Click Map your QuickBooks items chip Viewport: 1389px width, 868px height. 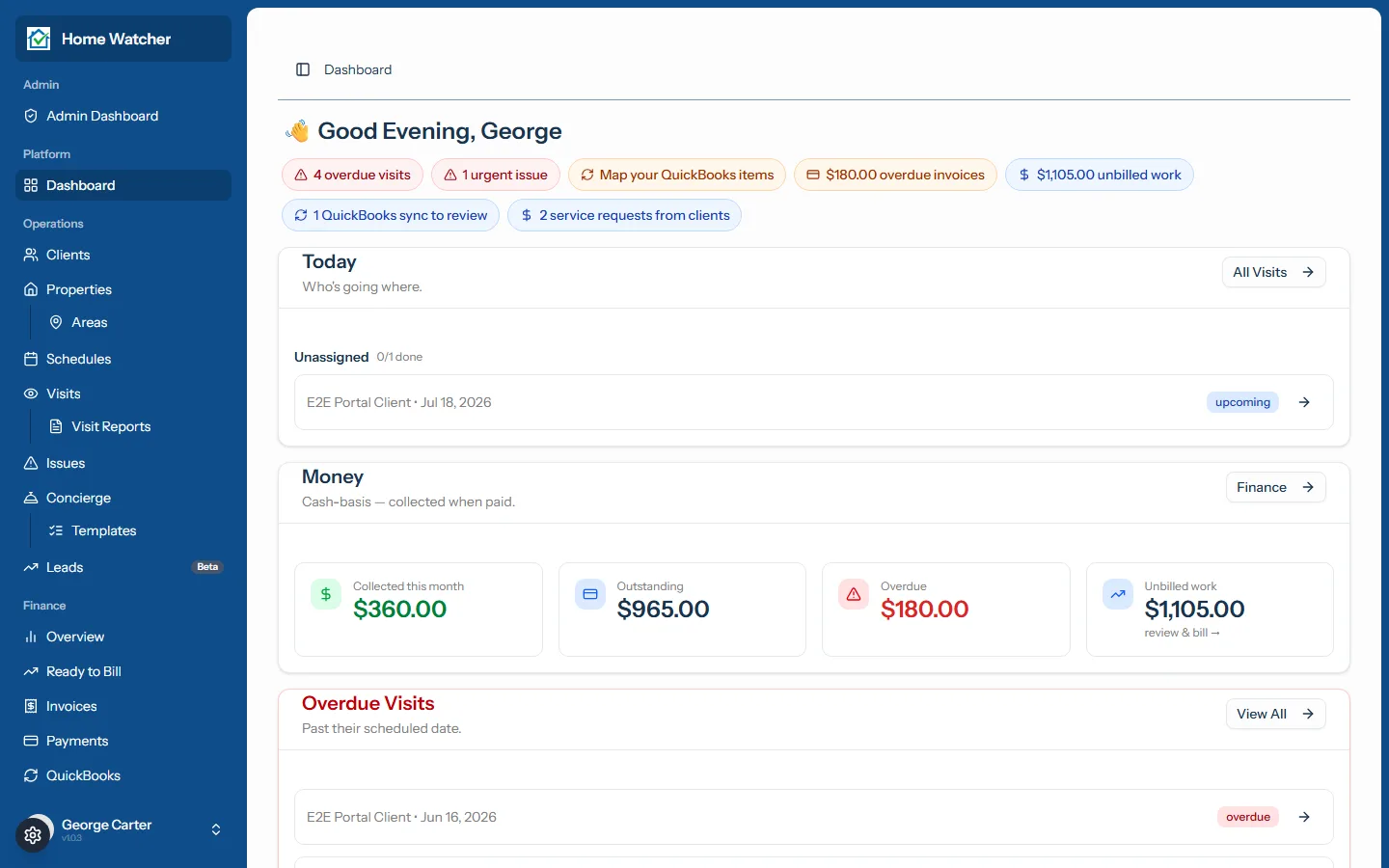(677, 175)
